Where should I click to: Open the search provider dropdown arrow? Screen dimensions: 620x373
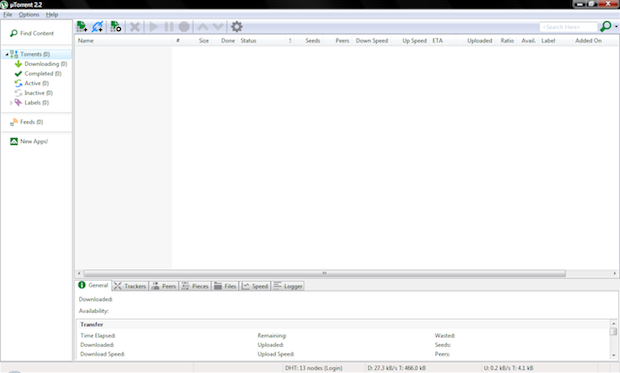616,27
